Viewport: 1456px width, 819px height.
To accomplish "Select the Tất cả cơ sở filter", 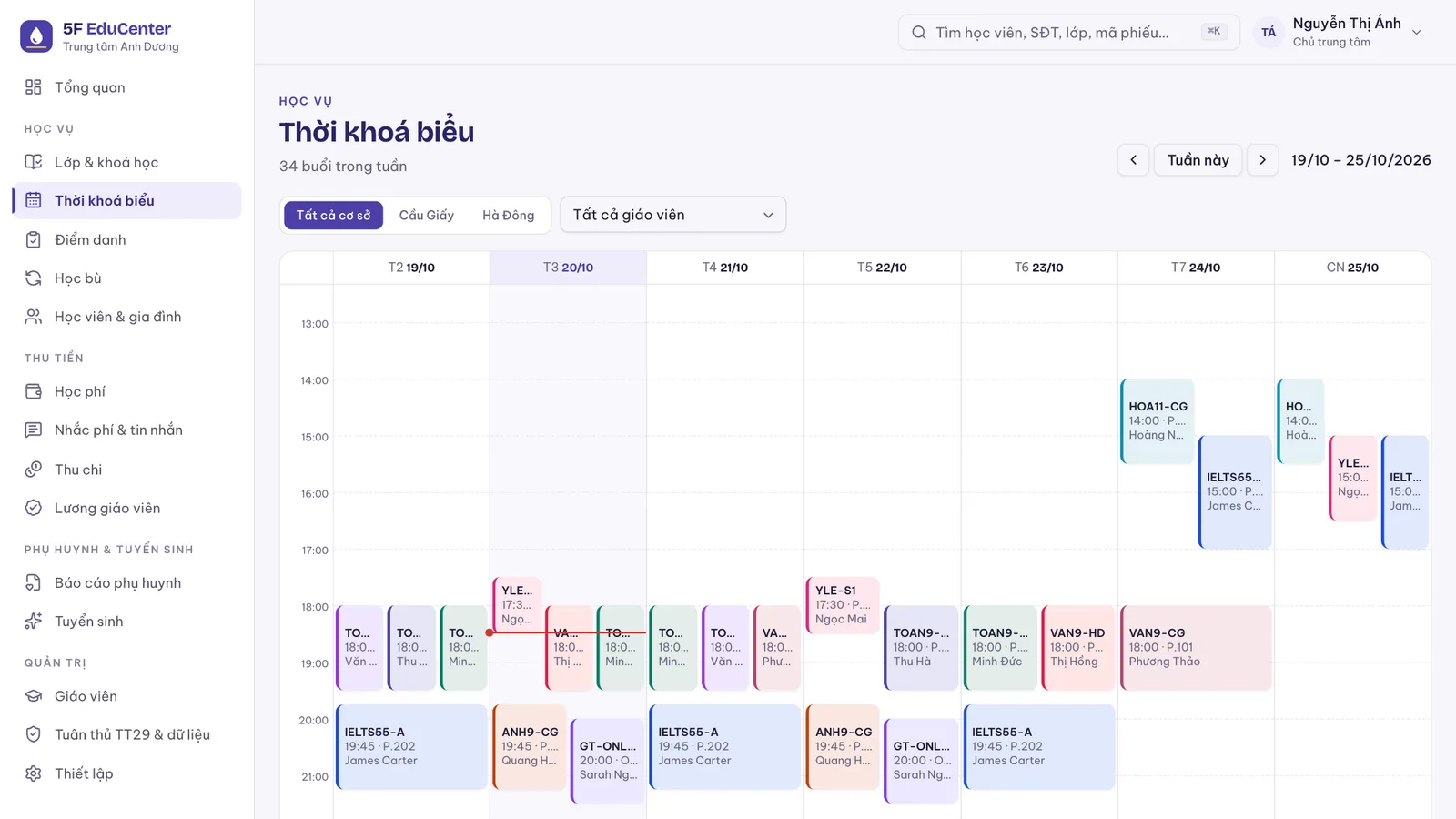I will coord(333,215).
